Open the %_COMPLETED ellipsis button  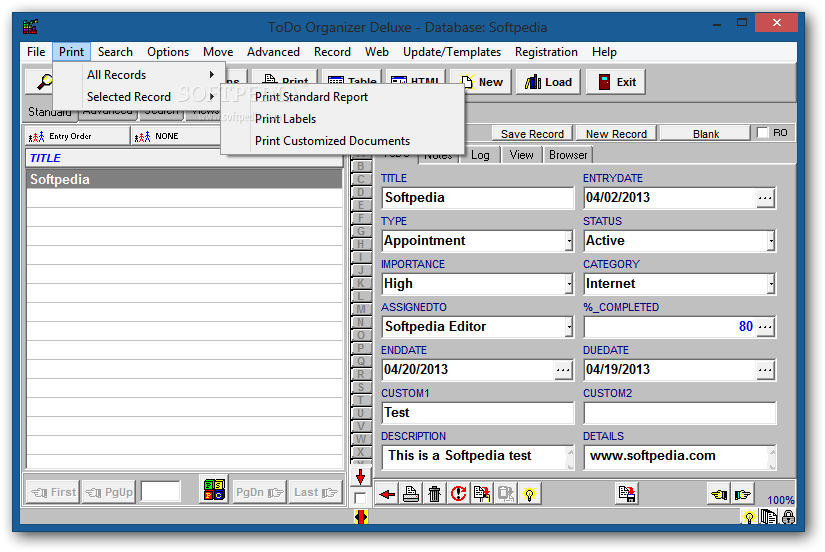click(765, 327)
